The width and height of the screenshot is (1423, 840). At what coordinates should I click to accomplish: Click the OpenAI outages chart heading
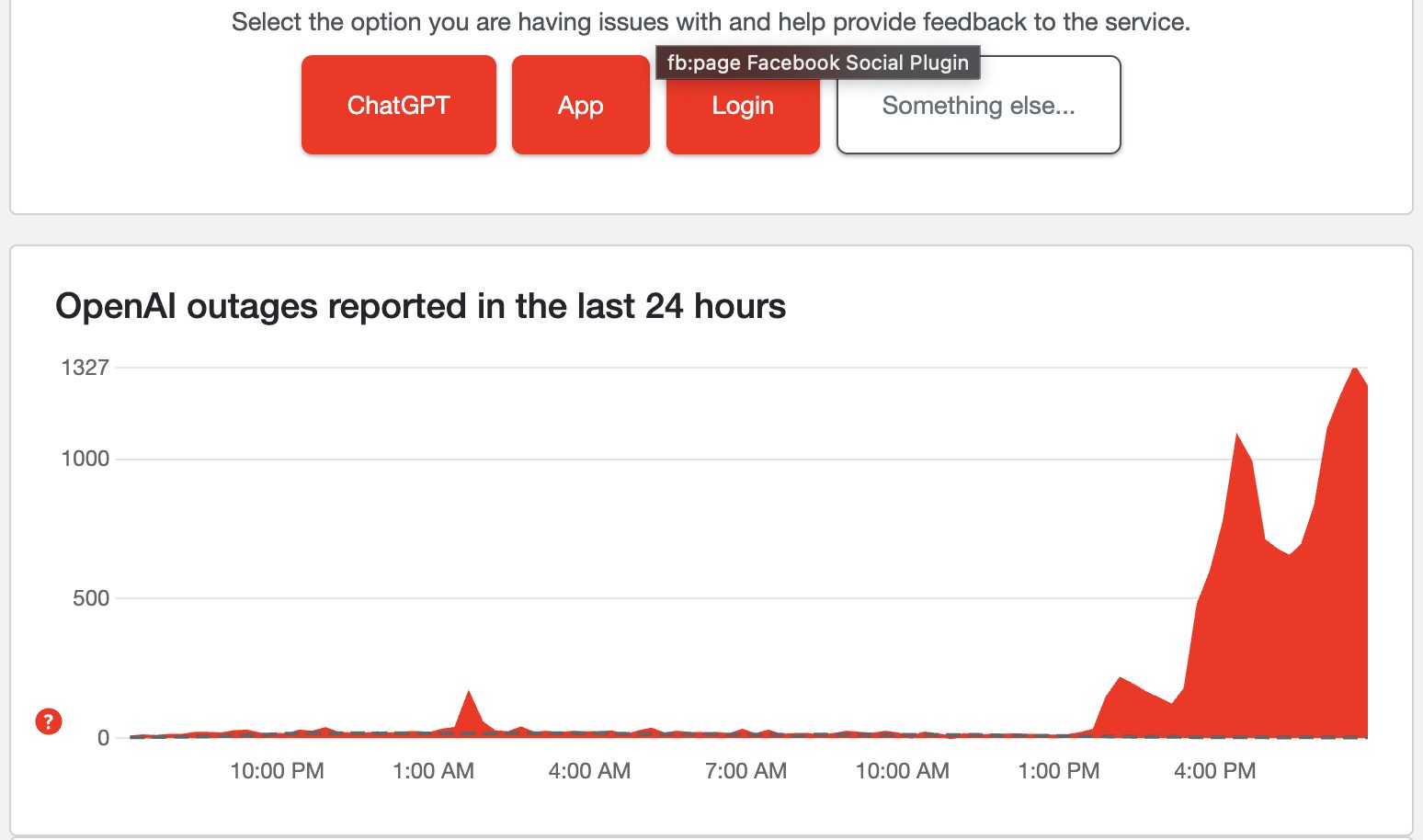(420, 306)
